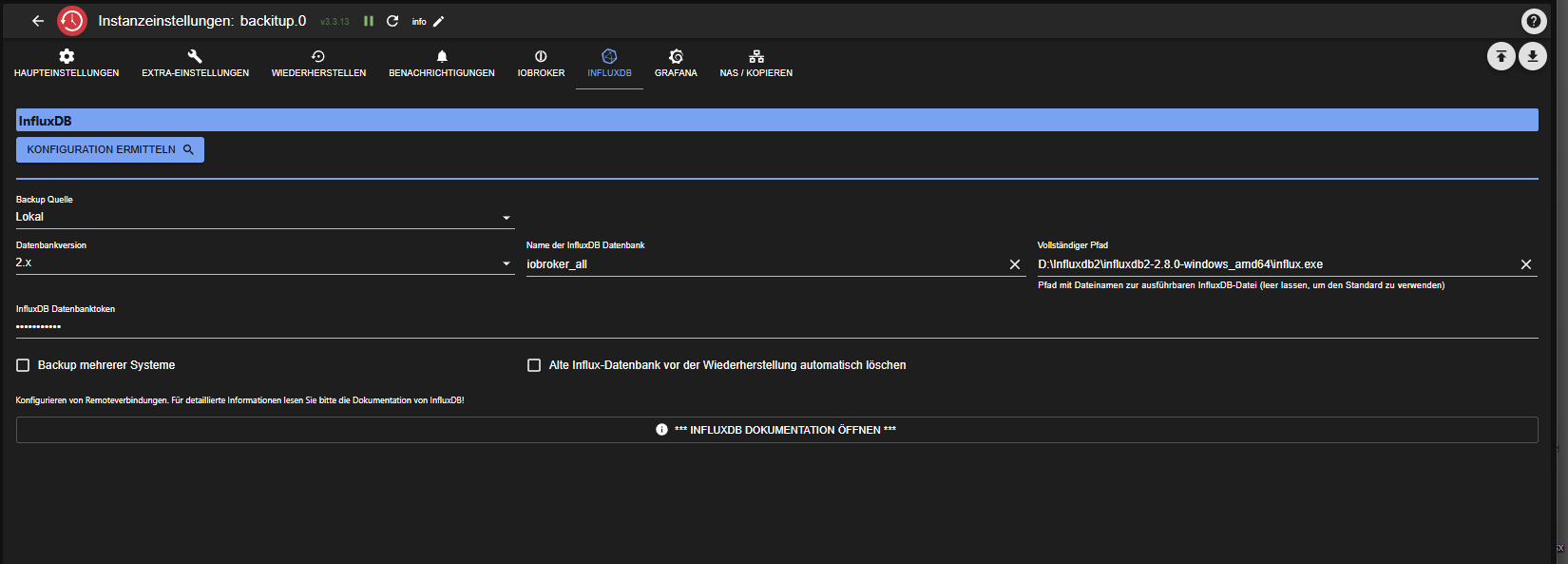Click the upload configuration icon
This screenshot has height=564, width=1568.
click(x=1501, y=57)
